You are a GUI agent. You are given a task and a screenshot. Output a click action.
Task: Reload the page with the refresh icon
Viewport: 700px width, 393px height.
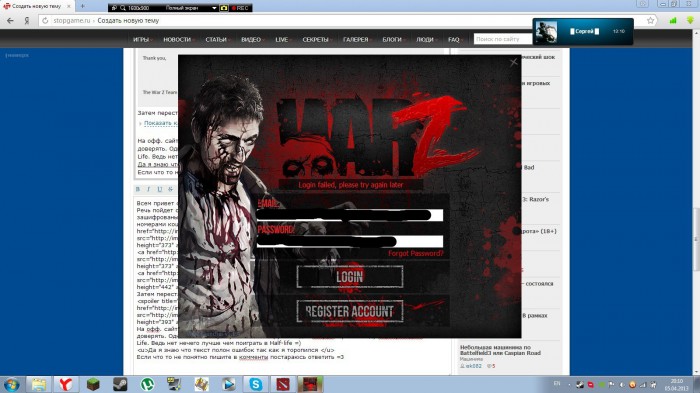(x=45, y=21)
